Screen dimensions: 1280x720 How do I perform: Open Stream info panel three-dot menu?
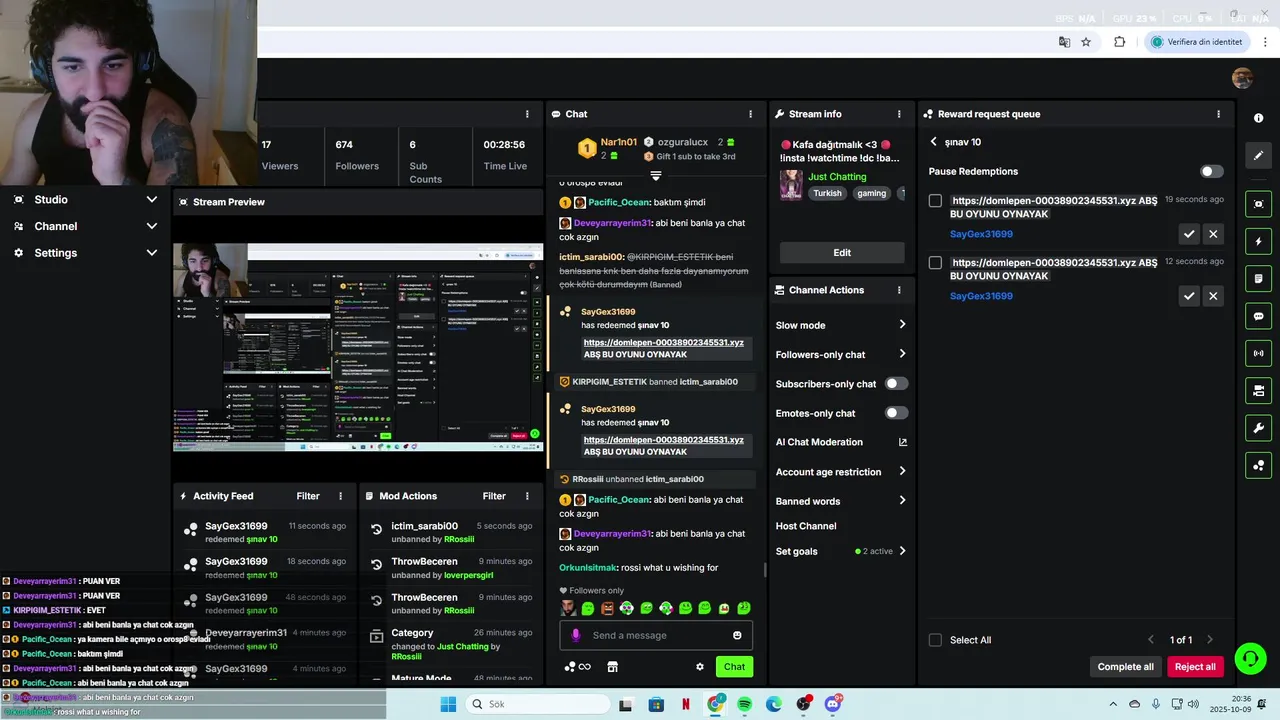899,114
